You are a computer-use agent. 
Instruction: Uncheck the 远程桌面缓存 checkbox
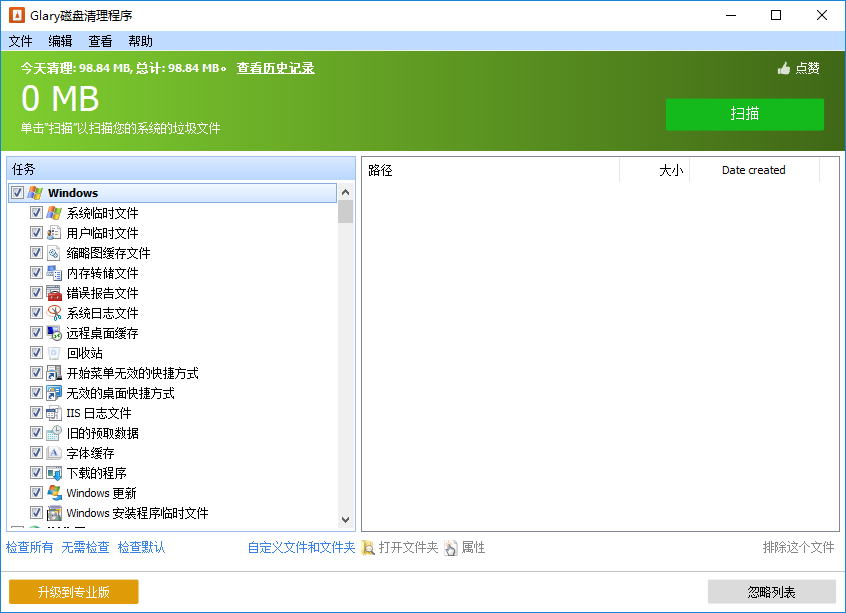pyautogui.click(x=36, y=332)
